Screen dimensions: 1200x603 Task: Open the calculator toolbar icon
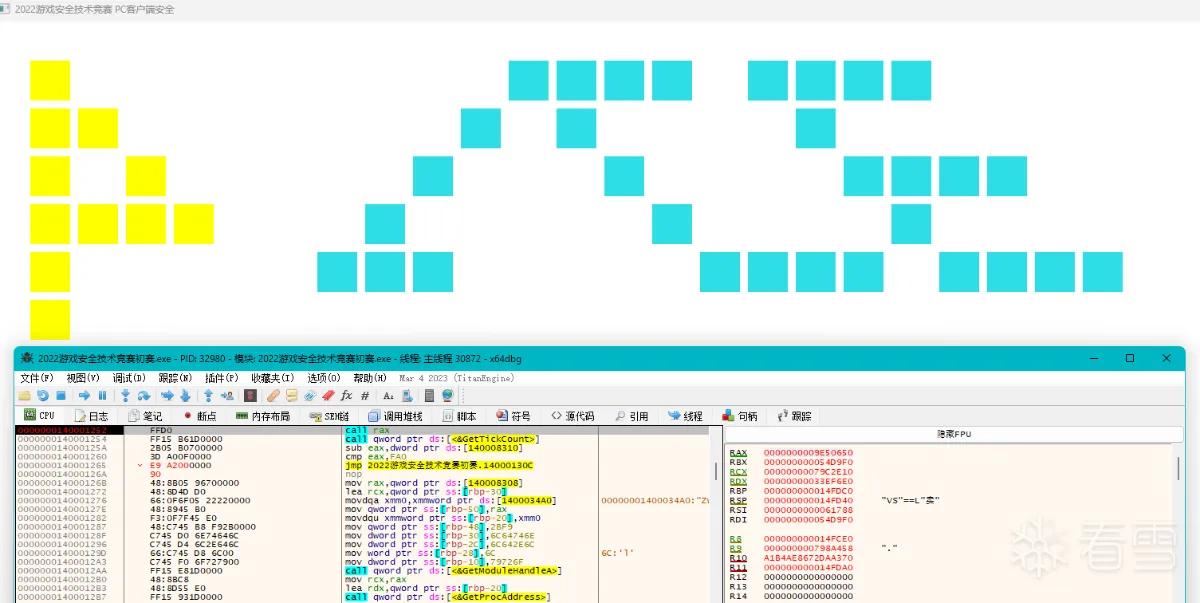(429, 396)
